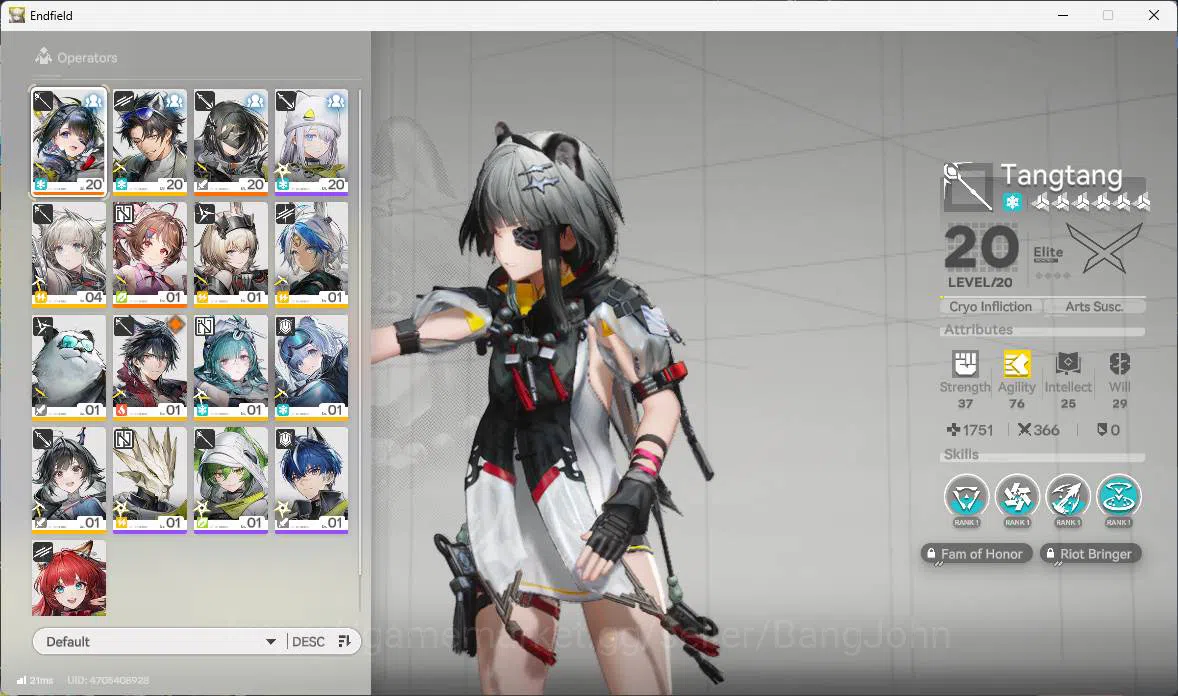Screen dimensions: 1178x696
Task: Click the Cryo snowflake element icon
Action: [x=1012, y=202]
